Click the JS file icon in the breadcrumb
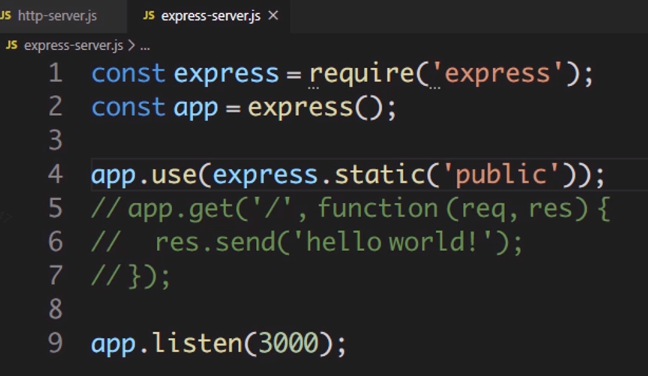 (12, 45)
